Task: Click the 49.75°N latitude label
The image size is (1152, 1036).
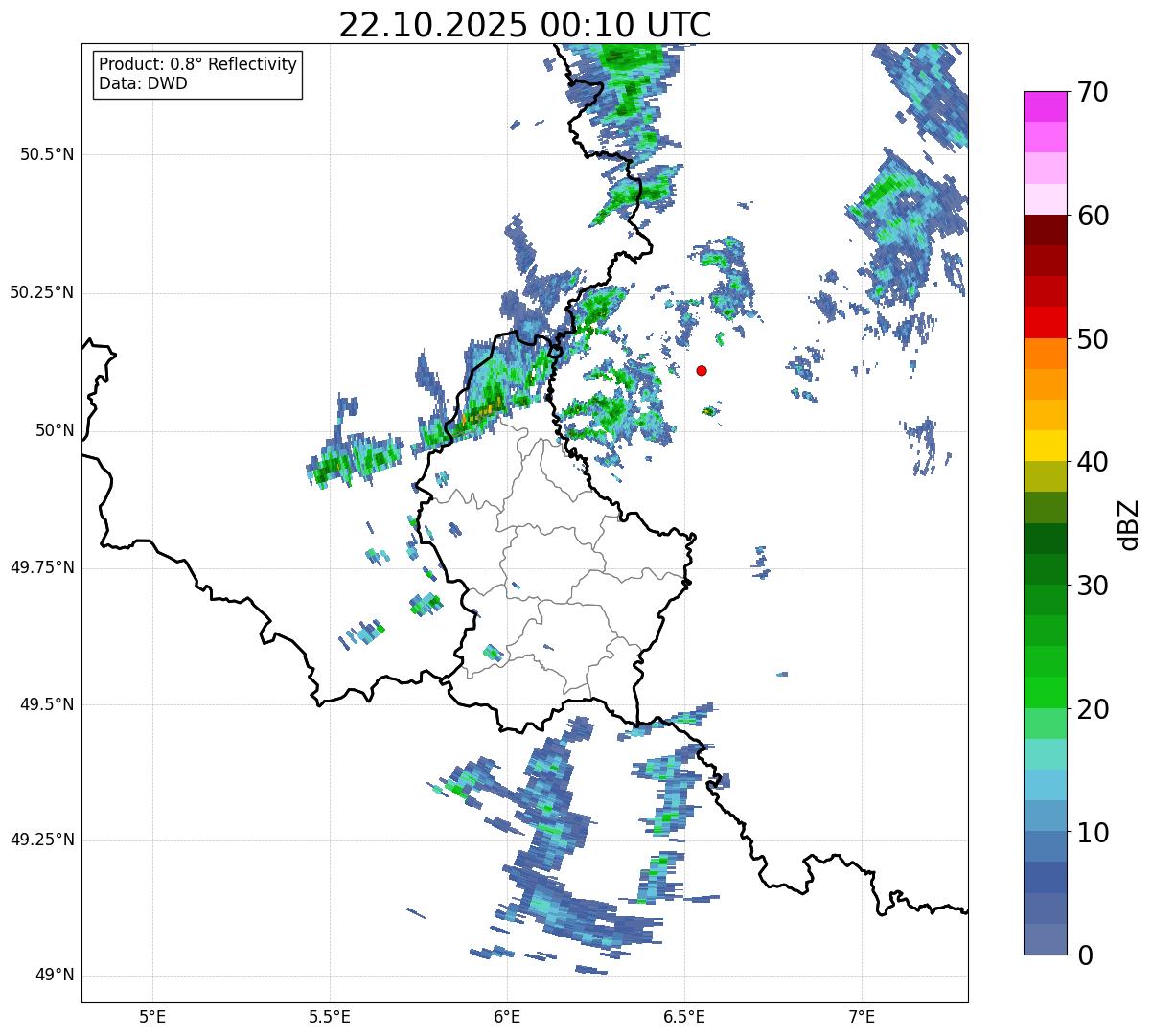Action: (42, 567)
